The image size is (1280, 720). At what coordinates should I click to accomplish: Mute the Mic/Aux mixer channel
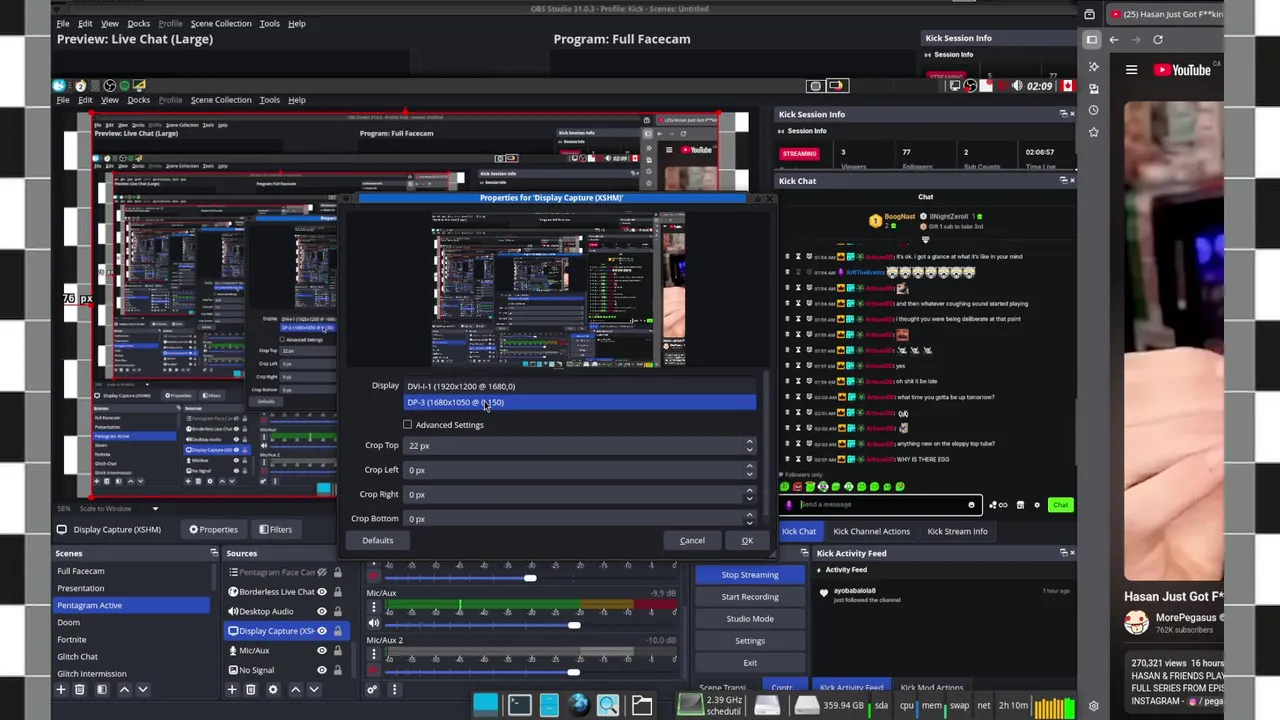[374, 625]
